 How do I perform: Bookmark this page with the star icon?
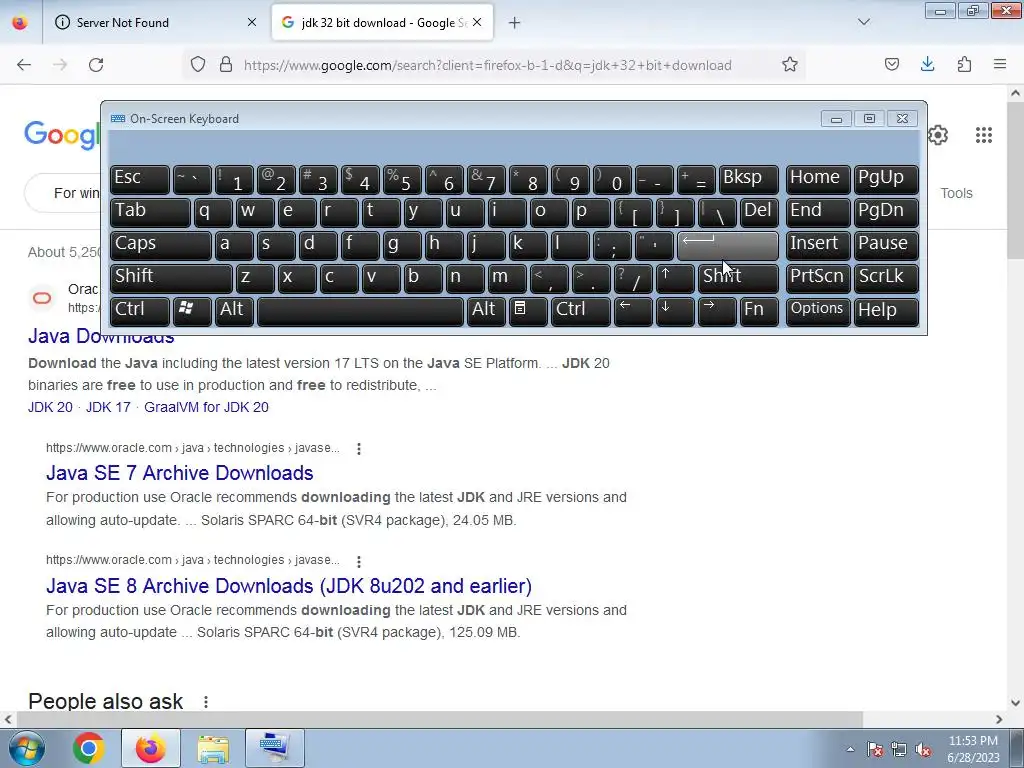(790, 65)
